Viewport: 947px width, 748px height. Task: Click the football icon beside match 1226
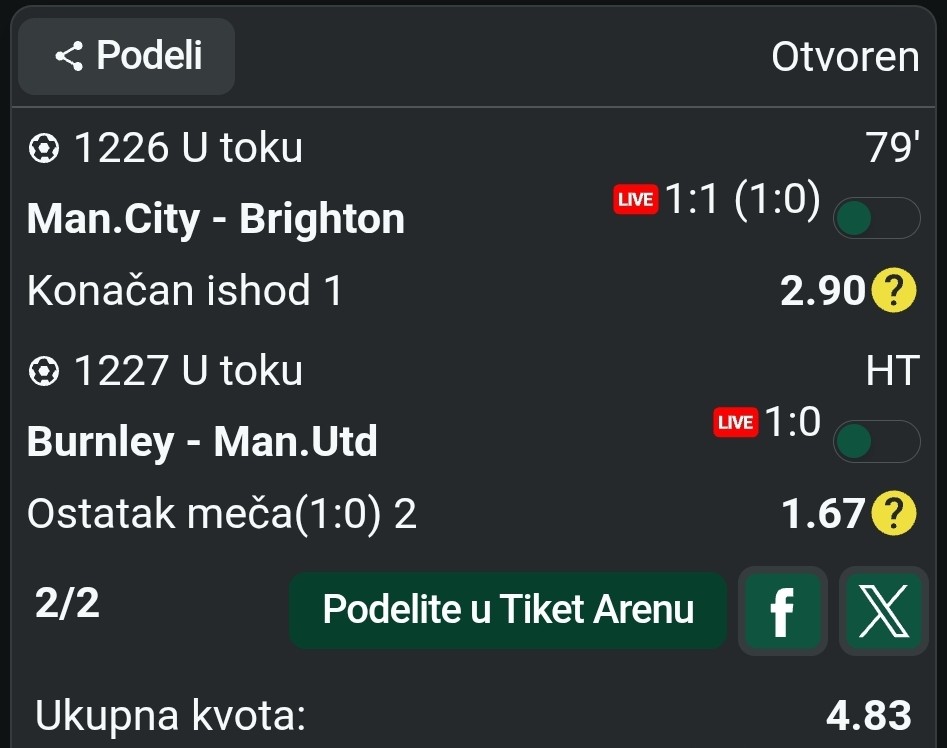coord(43,149)
